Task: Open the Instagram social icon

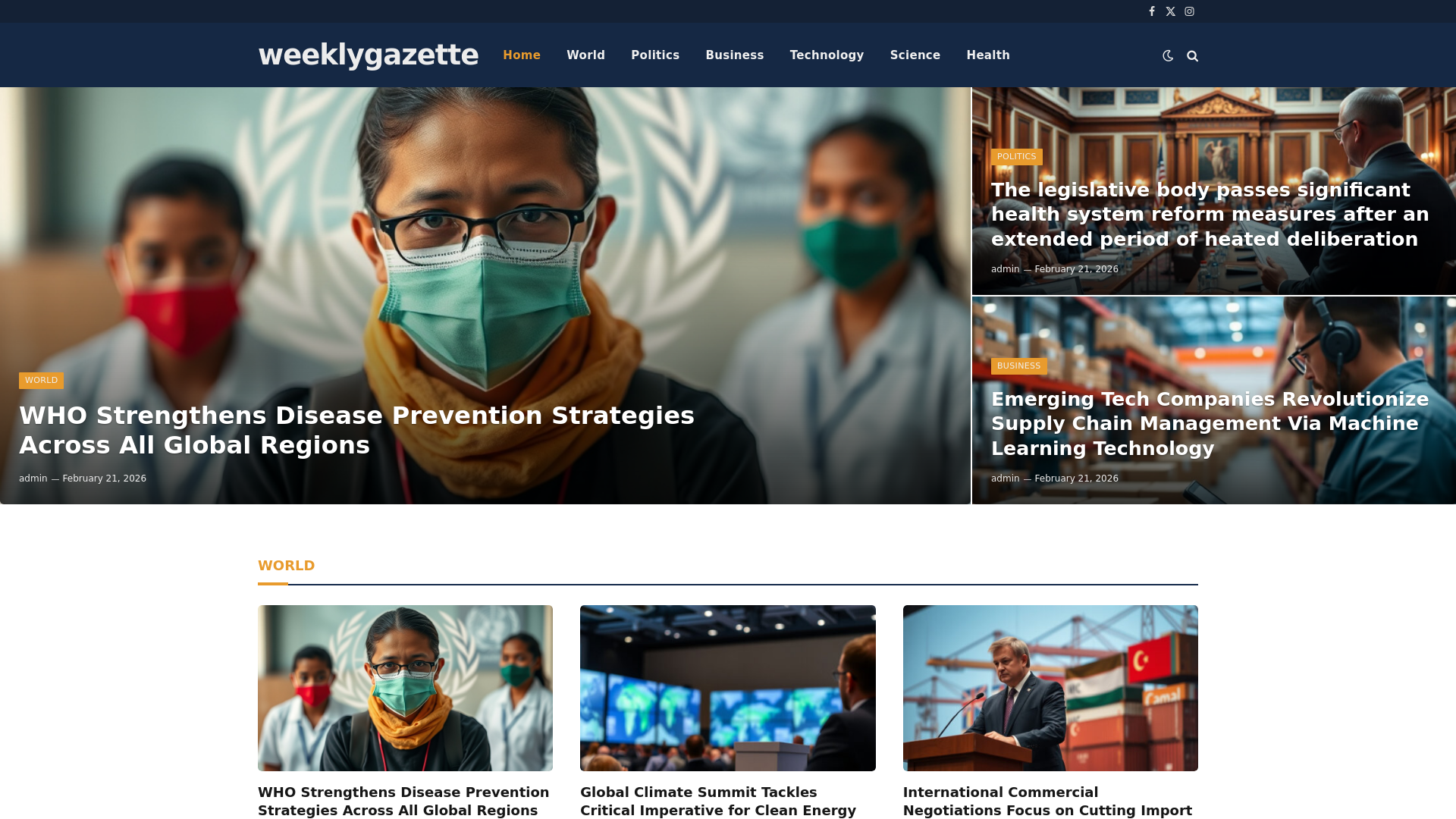Action: pos(1189,11)
